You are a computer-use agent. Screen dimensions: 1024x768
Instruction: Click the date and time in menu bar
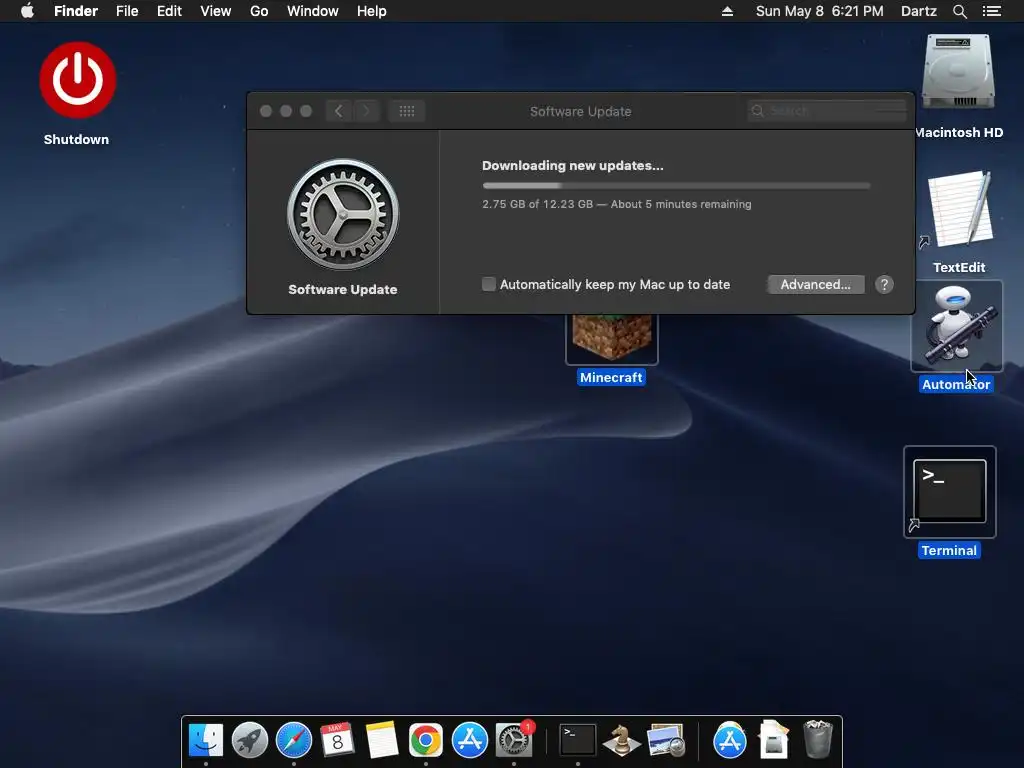820,11
